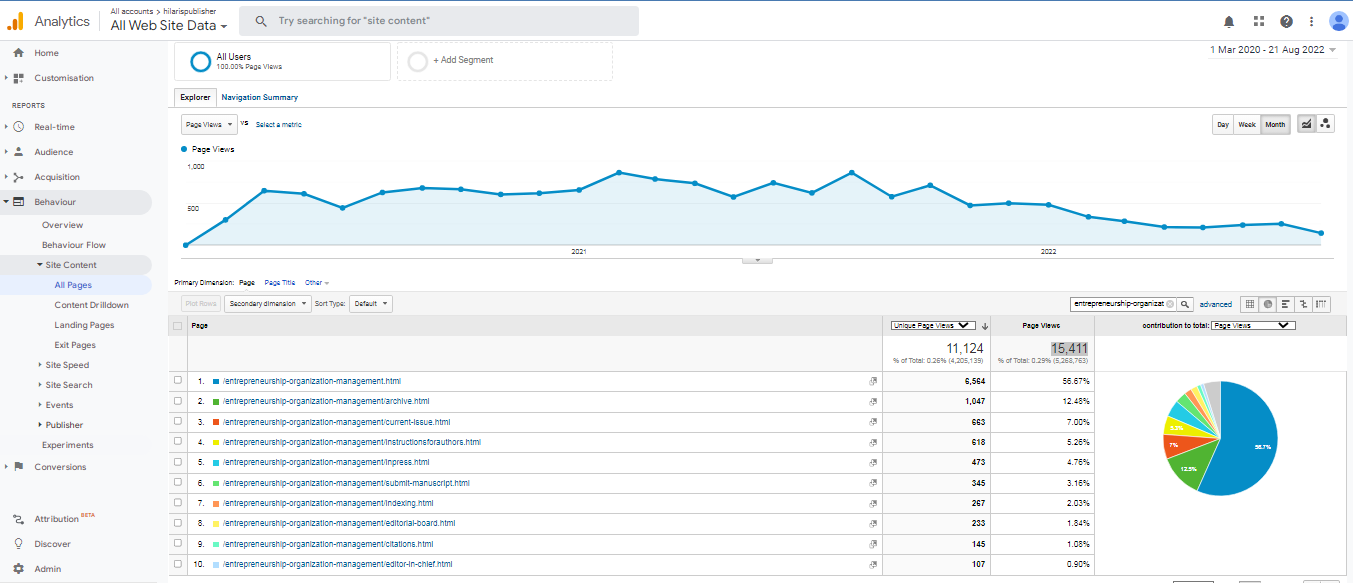Switch to the data table view

(x=1249, y=304)
